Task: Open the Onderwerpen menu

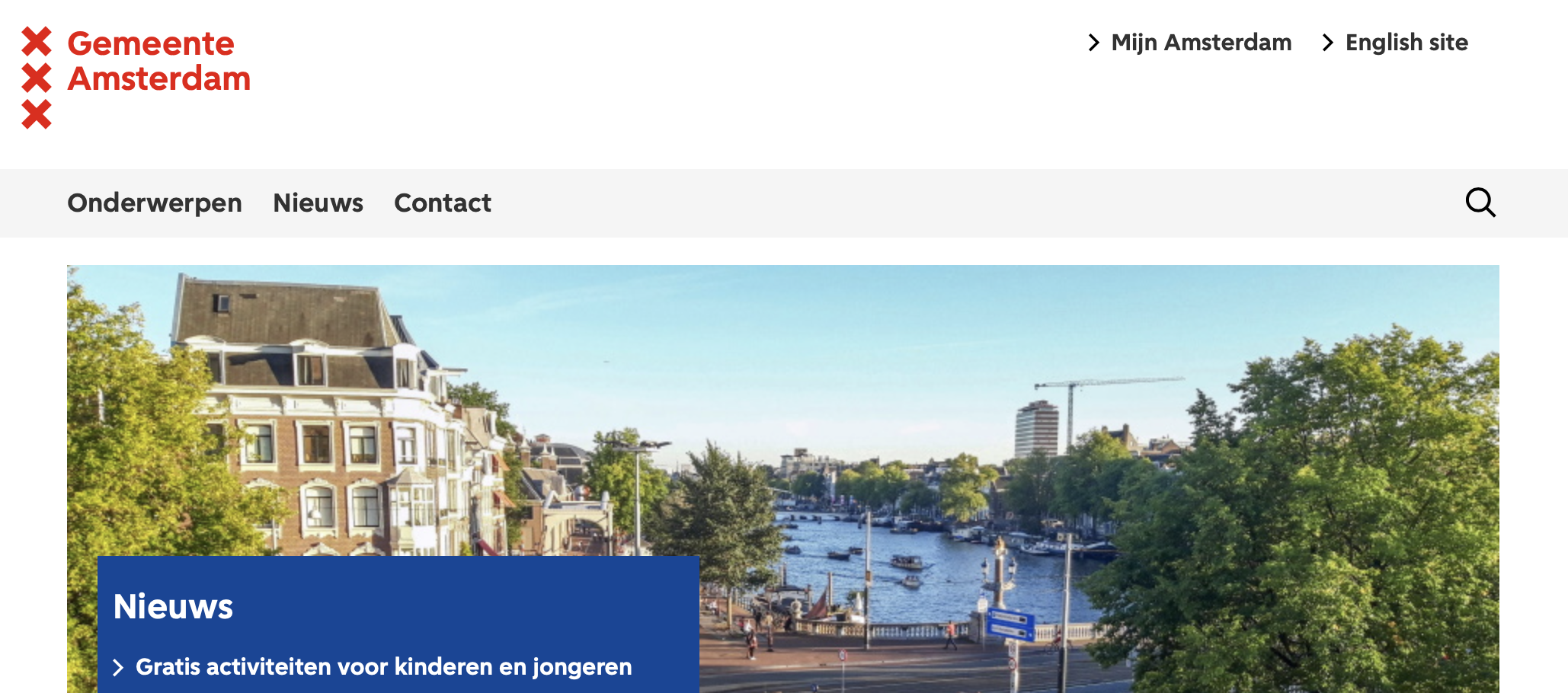Action: pyautogui.click(x=155, y=203)
